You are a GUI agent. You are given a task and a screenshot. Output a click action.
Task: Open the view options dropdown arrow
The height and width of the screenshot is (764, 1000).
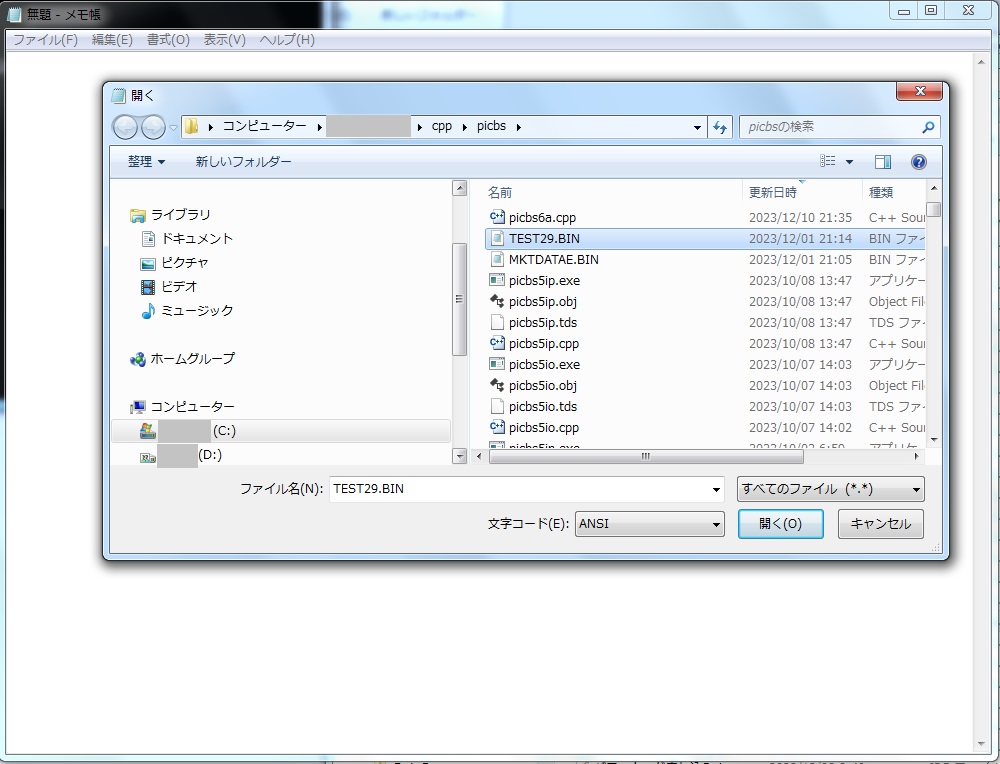coord(849,162)
